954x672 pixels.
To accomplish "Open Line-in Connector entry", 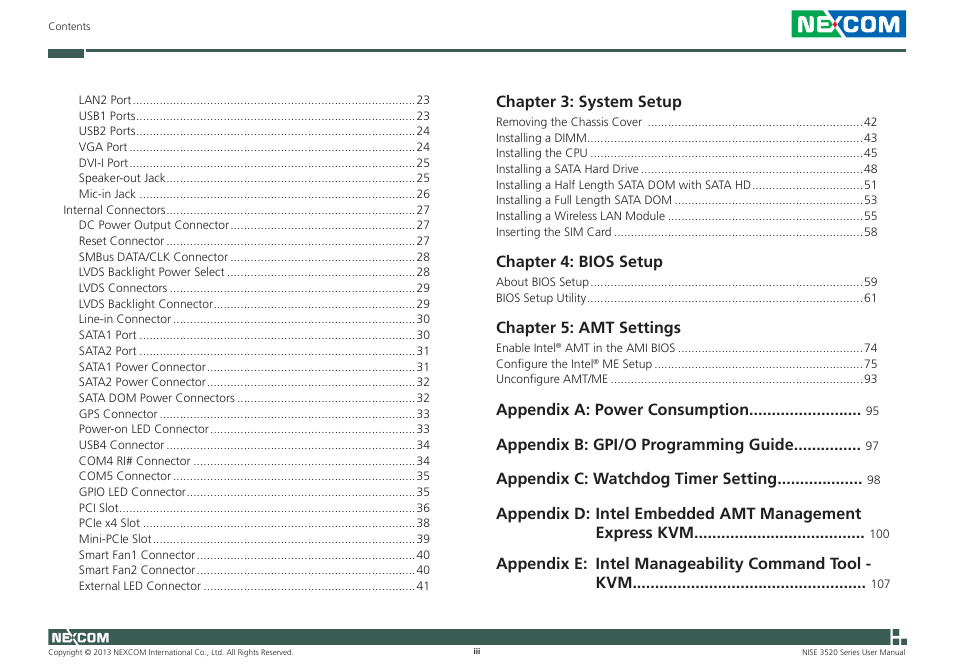I will (x=254, y=319).
